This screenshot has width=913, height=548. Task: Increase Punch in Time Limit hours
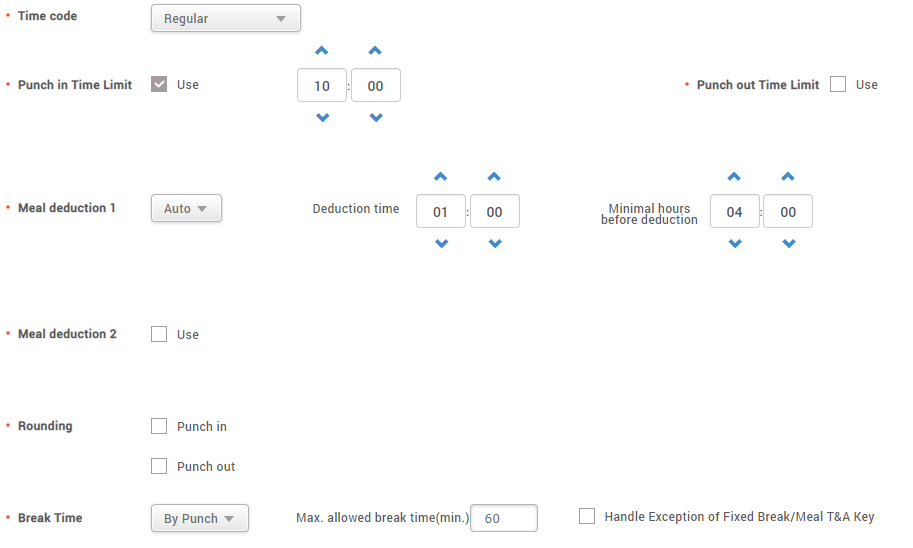pyautogui.click(x=322, y=51)
